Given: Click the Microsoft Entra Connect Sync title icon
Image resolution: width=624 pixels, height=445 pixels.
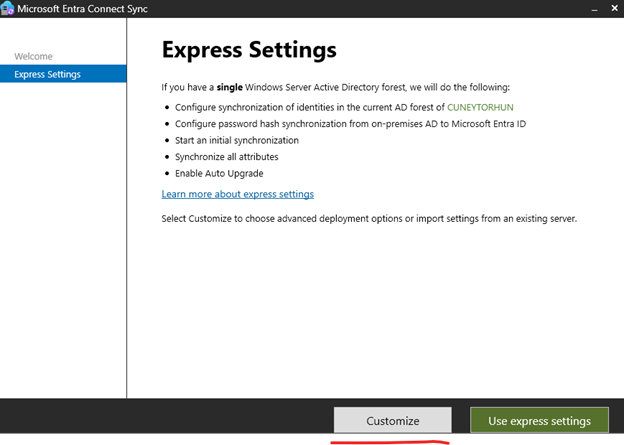Looking at the screenshot, I should click(9, 9).
